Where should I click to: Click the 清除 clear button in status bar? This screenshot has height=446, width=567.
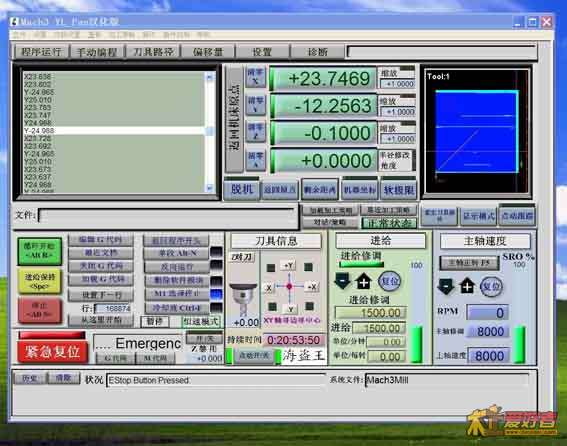tap(63, 378)
